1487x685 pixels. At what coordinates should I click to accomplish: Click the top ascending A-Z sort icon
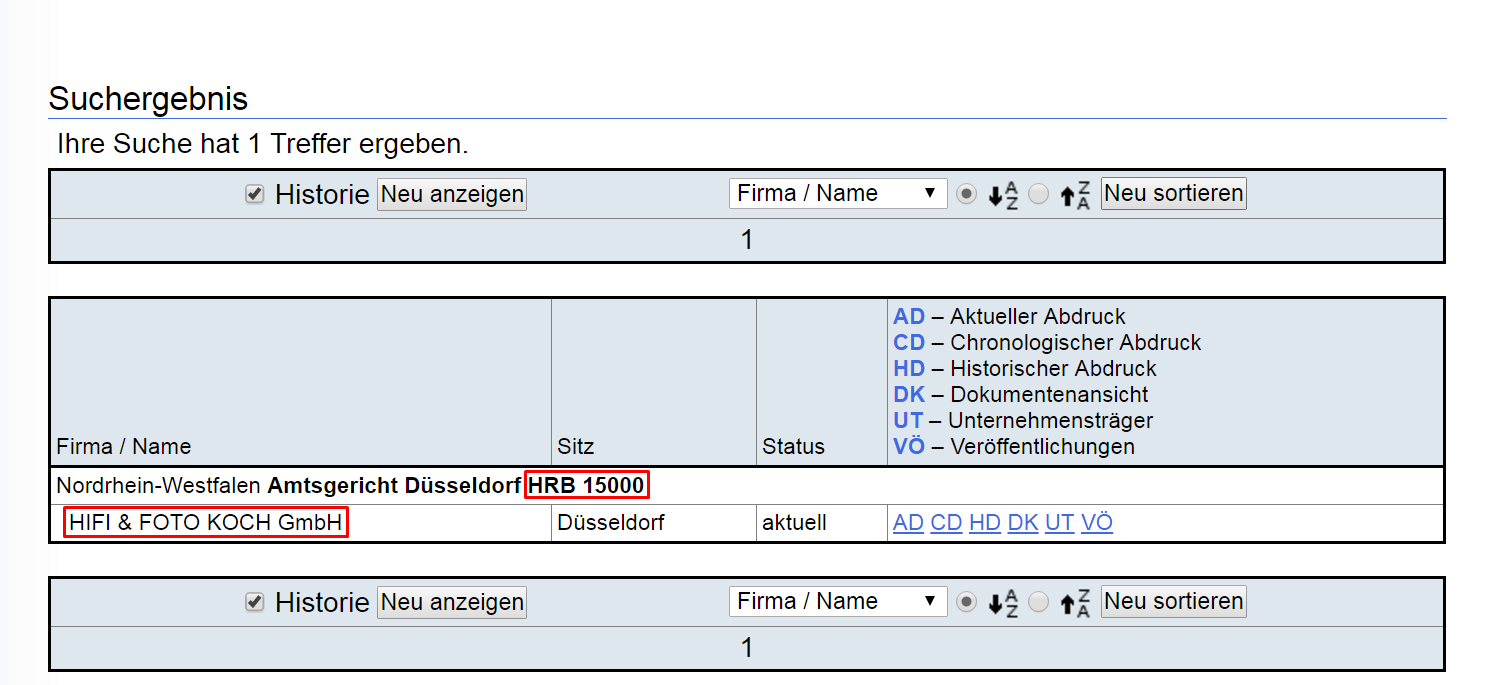(1003, 195)
